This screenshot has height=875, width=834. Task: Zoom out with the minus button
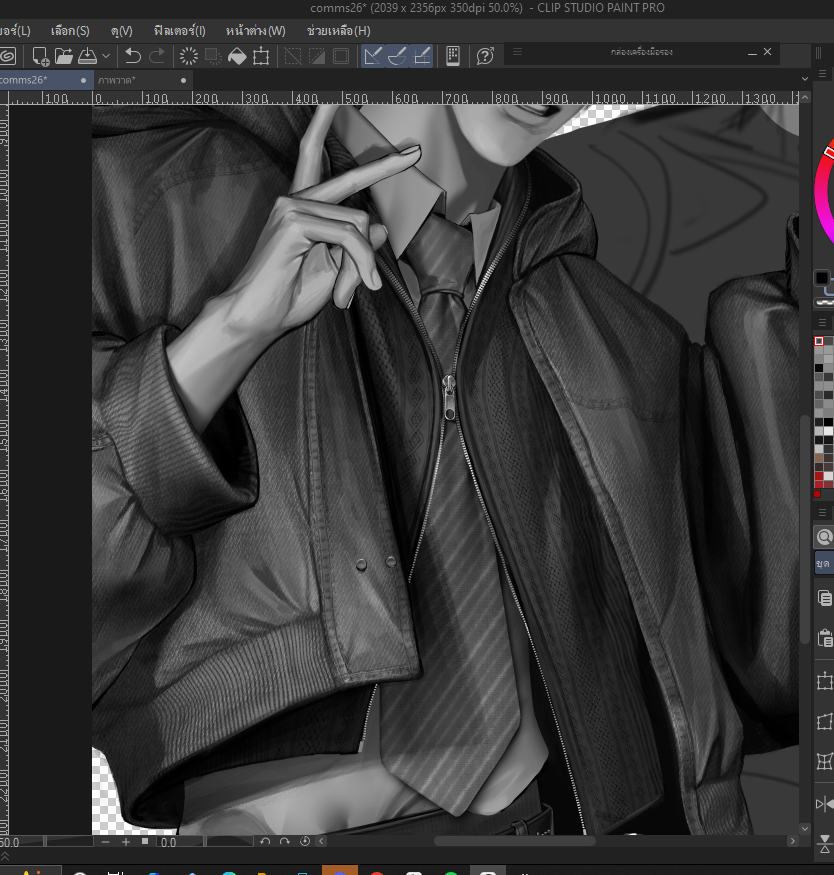pos(106,842)
